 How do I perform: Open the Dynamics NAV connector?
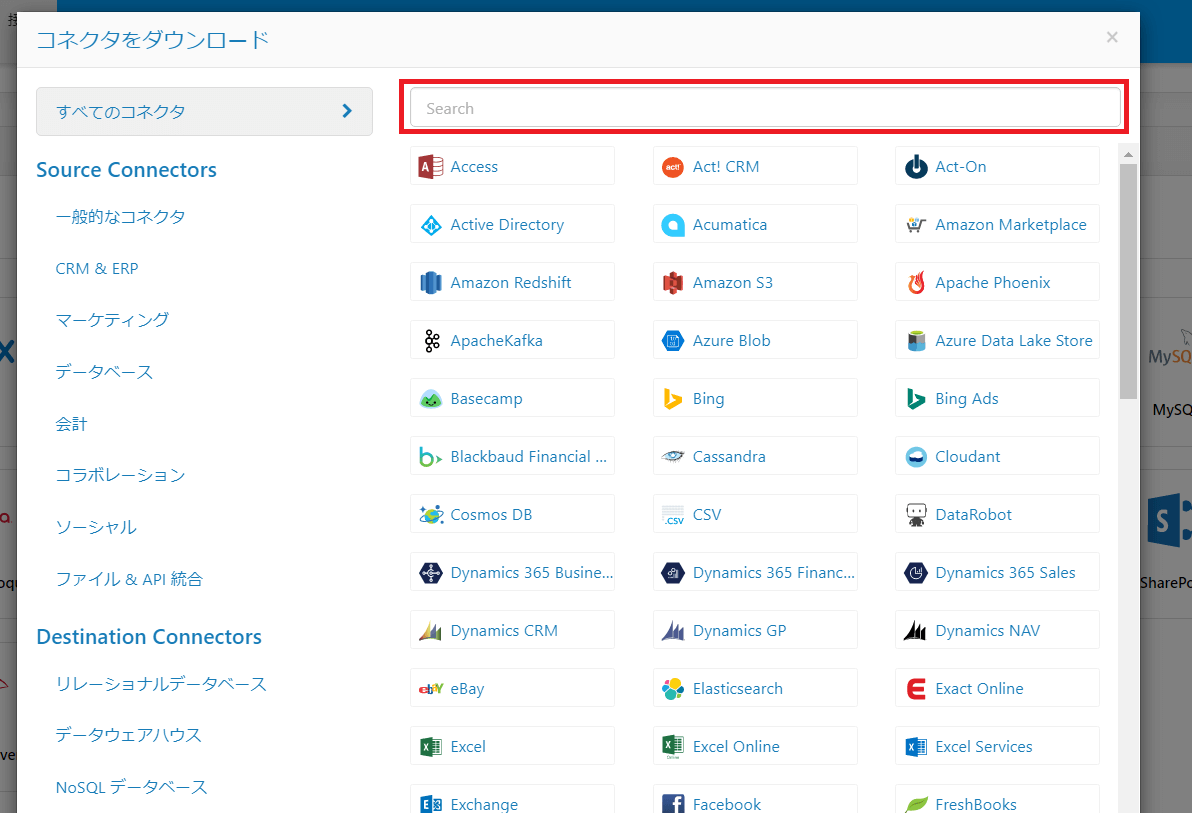point(997,630)
